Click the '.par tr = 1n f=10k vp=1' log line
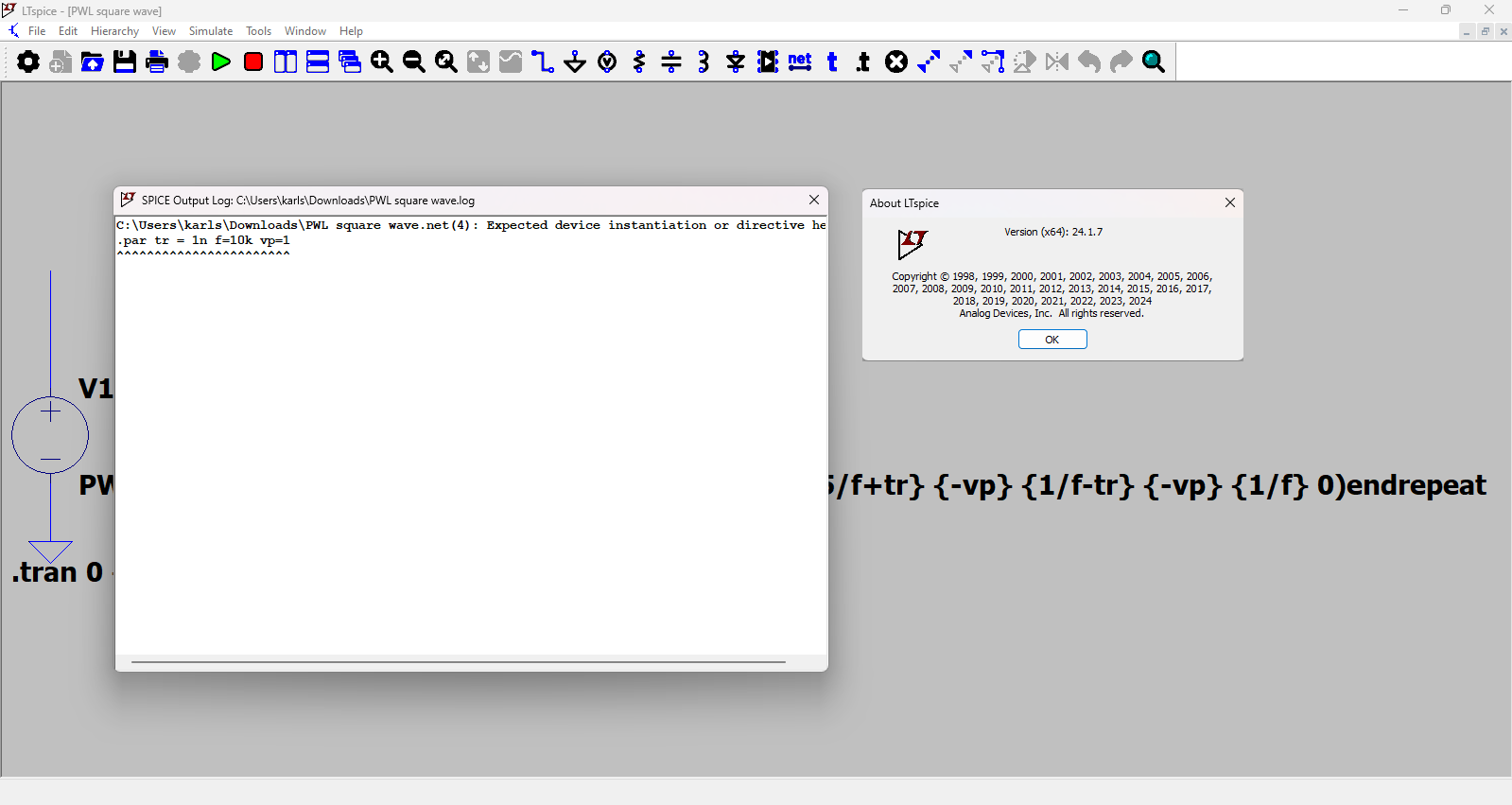The image size is (1512, 805). [203, 240]
